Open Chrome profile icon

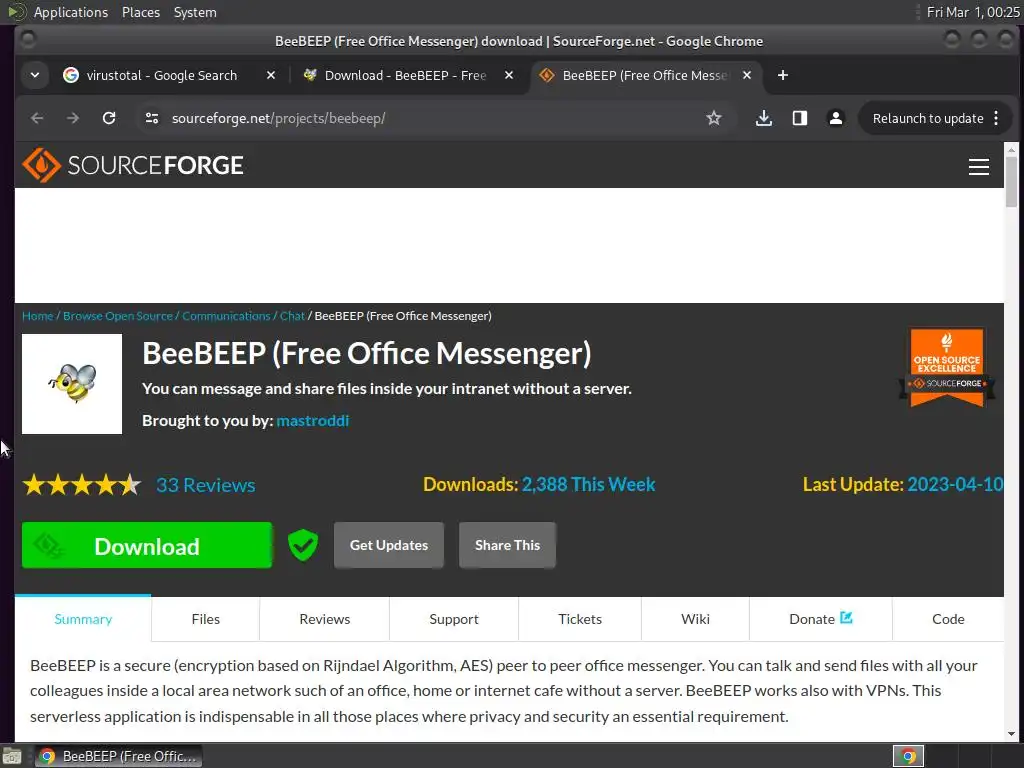tap(835, 118)
